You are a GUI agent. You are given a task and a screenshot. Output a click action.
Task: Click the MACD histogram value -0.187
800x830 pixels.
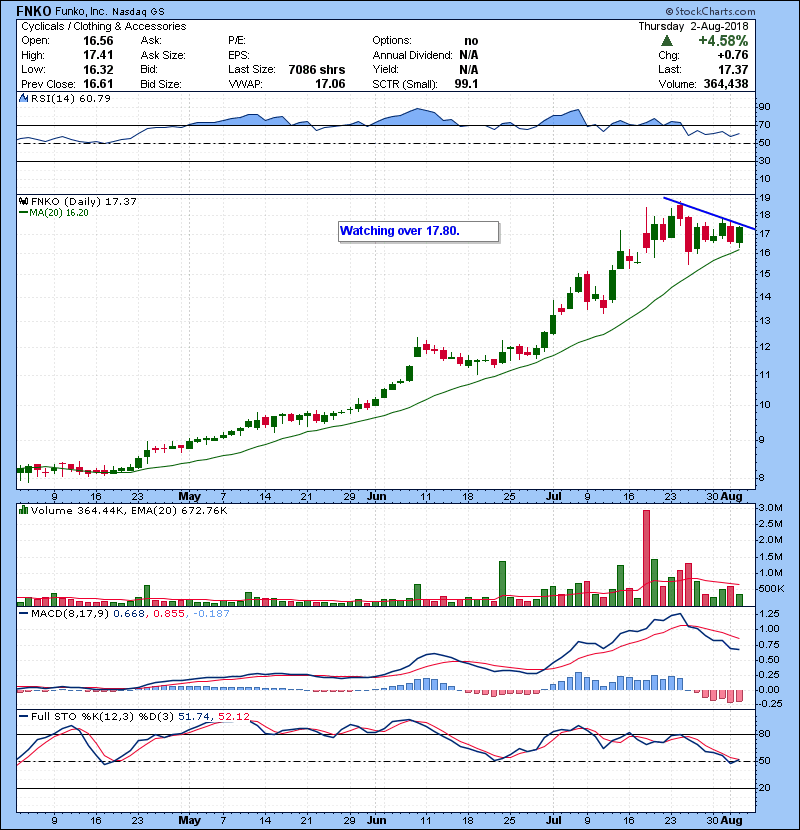click(x=211, y=614)
